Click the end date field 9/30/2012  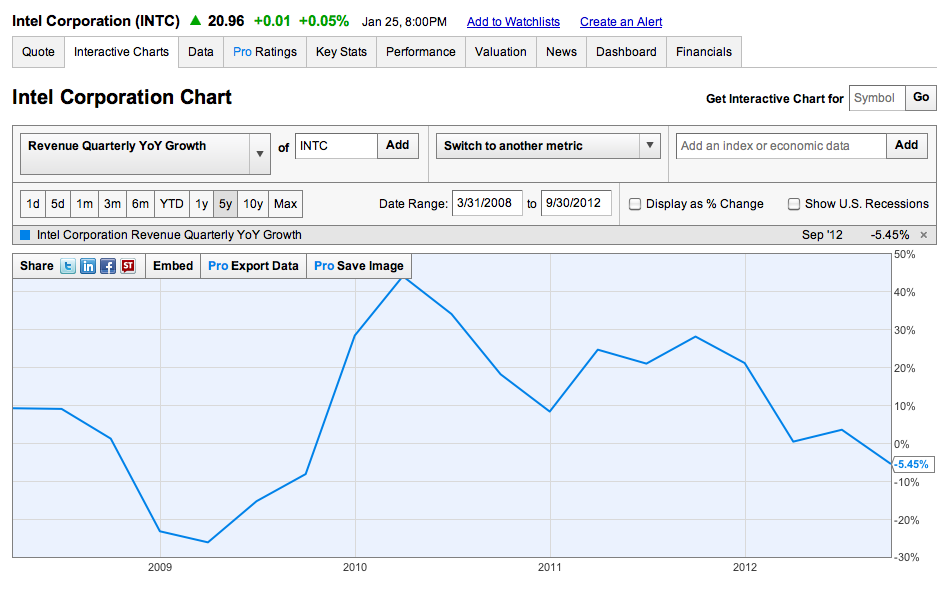tap(576, 203)
